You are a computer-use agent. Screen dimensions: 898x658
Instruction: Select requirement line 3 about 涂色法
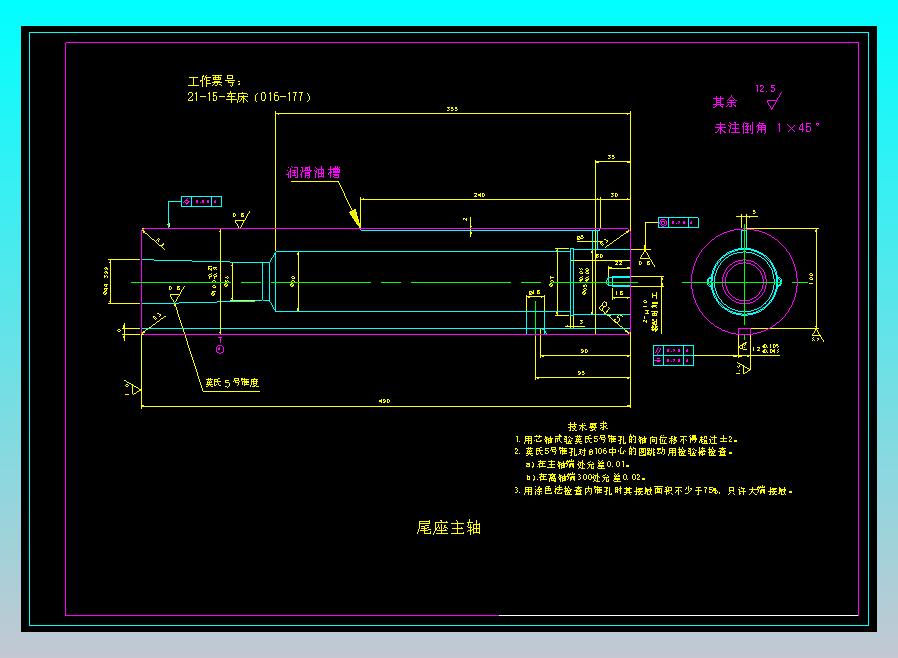pyautogui.click(x=653, y=491)
